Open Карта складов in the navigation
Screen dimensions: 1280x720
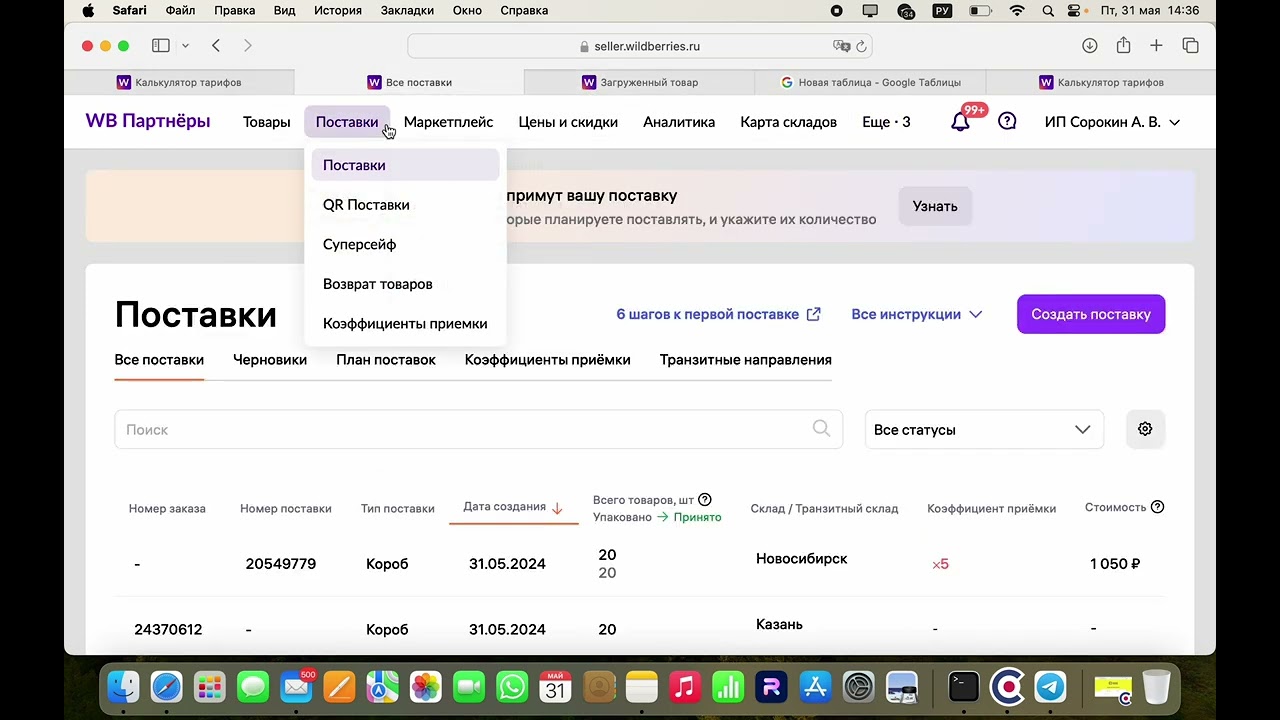click(x=788, y=122)
